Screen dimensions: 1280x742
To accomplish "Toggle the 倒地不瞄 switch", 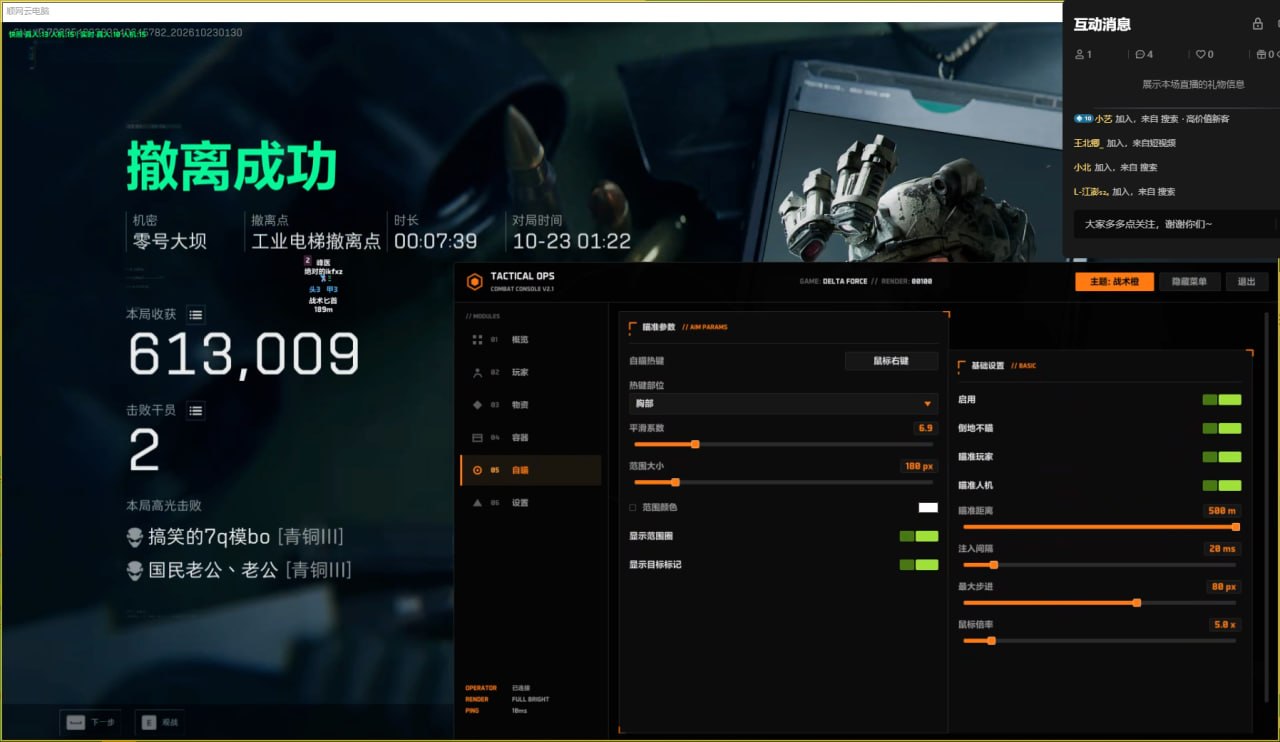I will coord(1222,428).
